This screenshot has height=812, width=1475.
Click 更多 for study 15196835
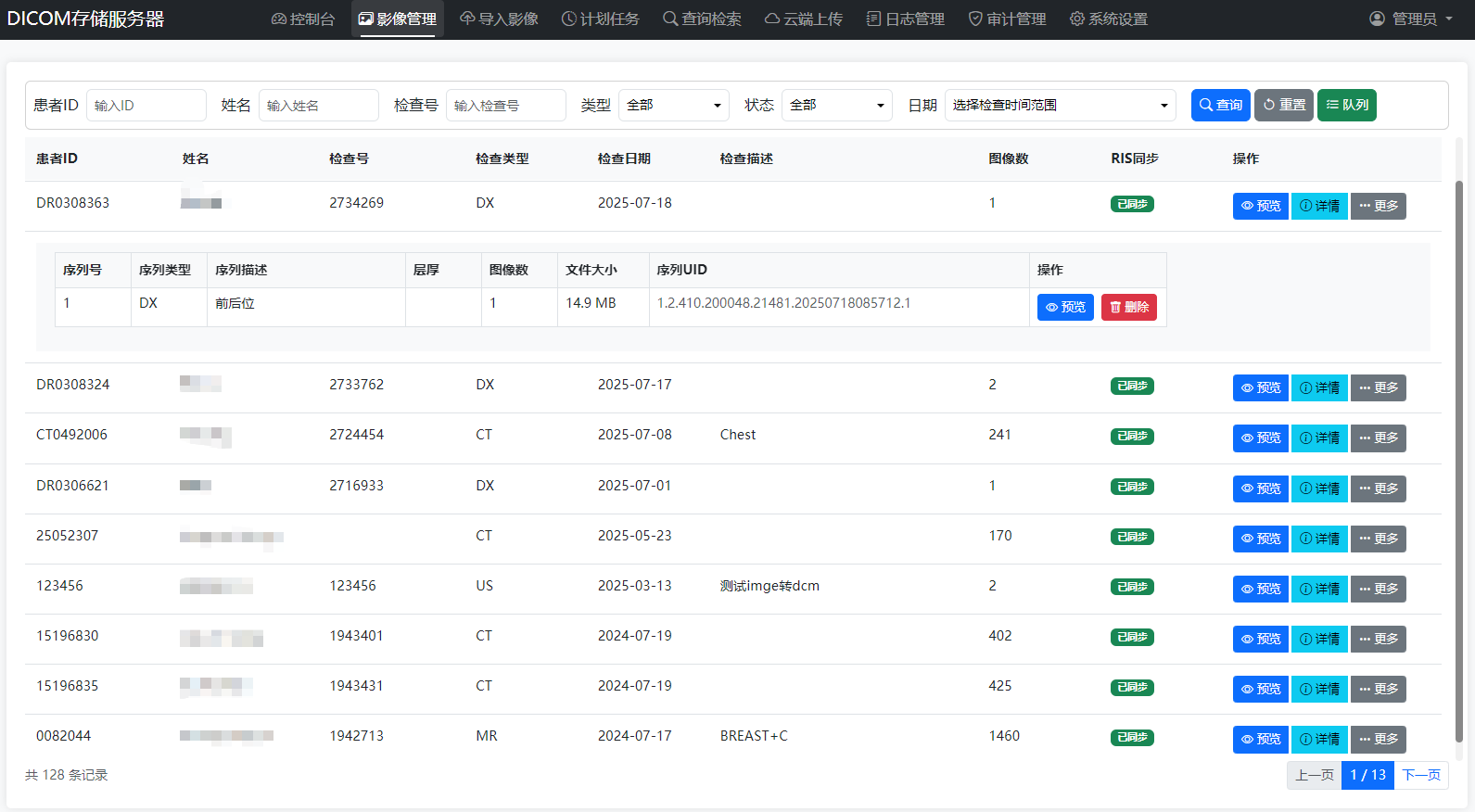[x=1378, y=689]
